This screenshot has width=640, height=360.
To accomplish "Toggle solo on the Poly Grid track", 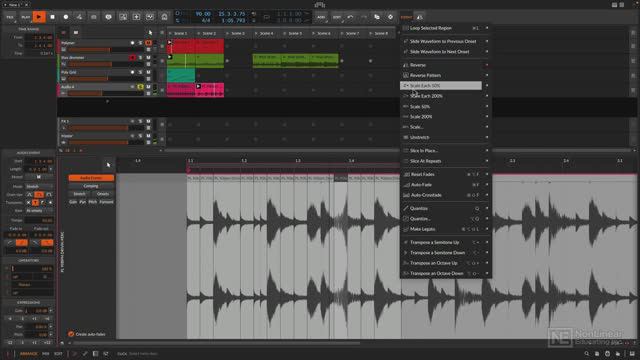I will [x=140, y=72].
